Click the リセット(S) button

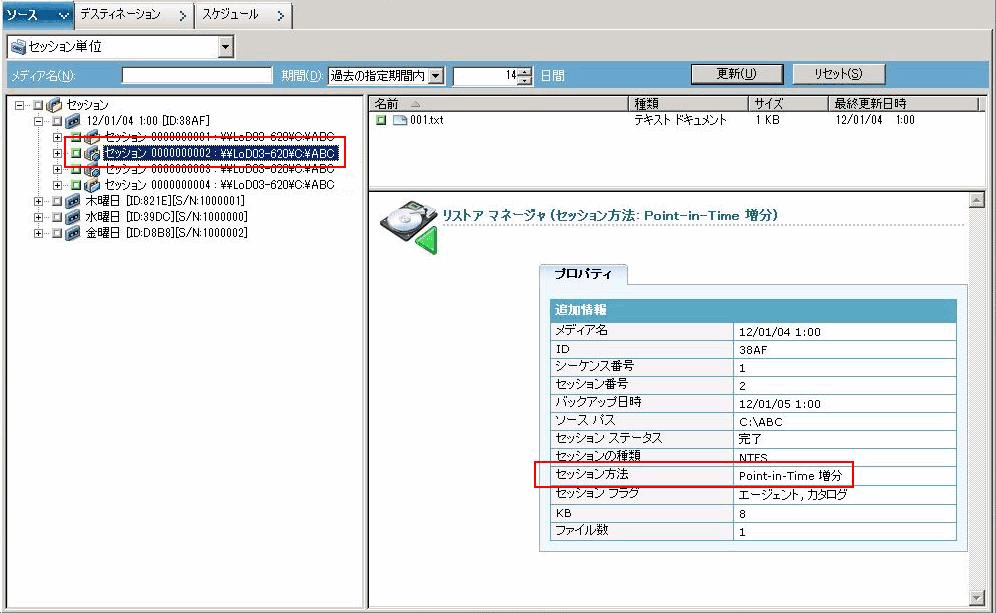point(838,73)
